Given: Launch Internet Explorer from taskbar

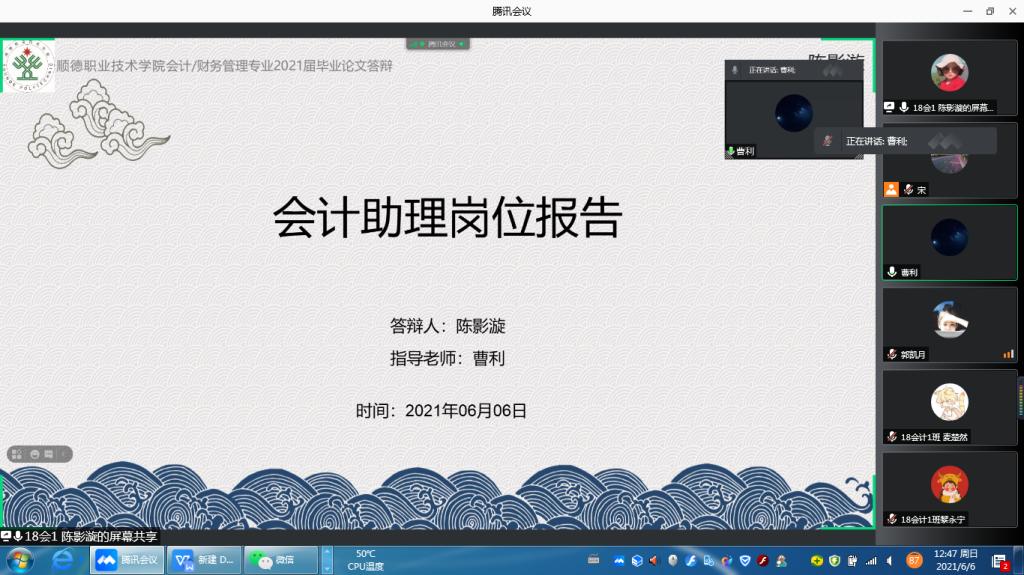Looking at the screenshot, I should pyautogui.click(x=63, y=560).
